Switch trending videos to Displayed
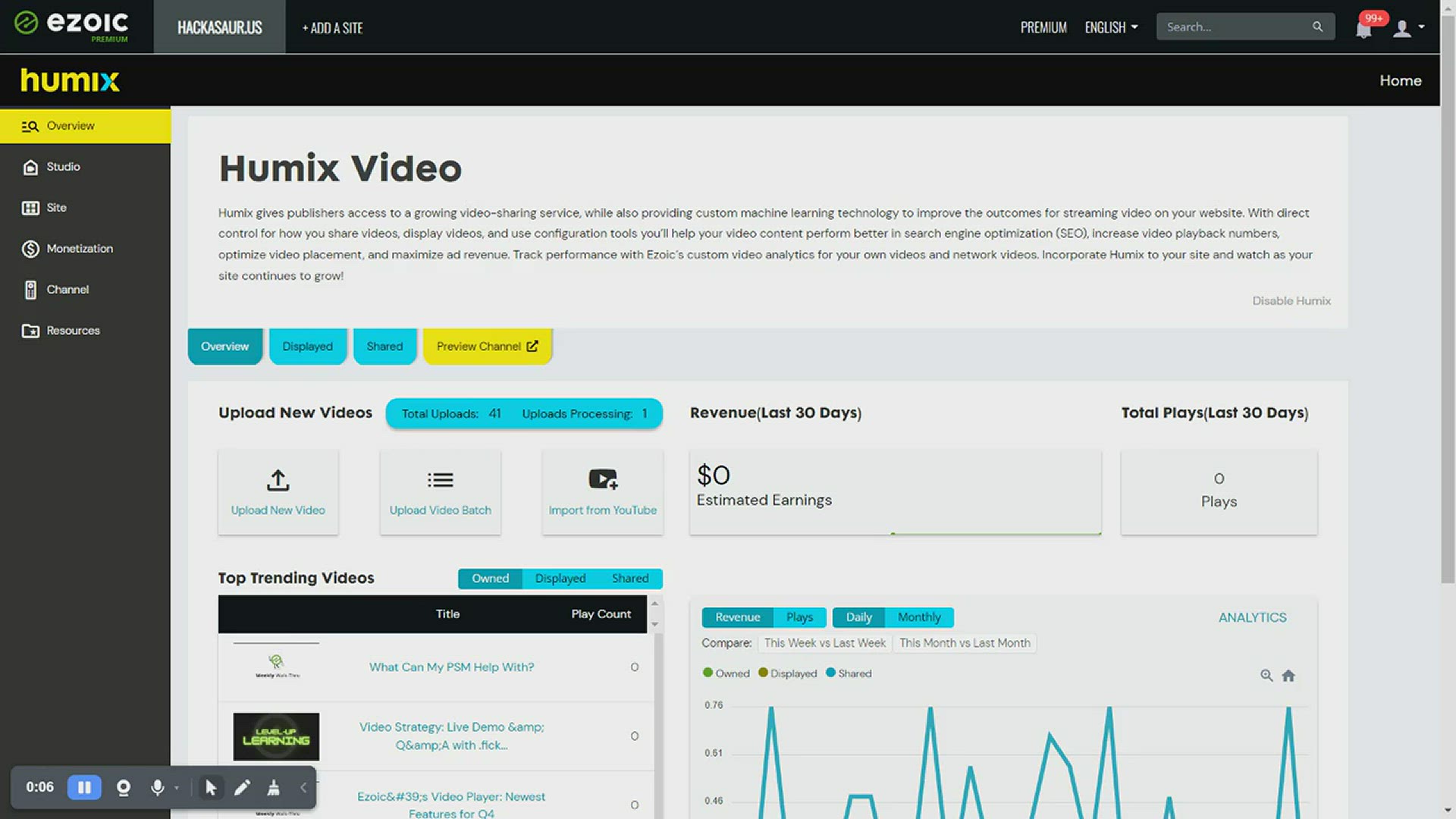Viewport: 1456px width, 819px height. tap(560, 578)
